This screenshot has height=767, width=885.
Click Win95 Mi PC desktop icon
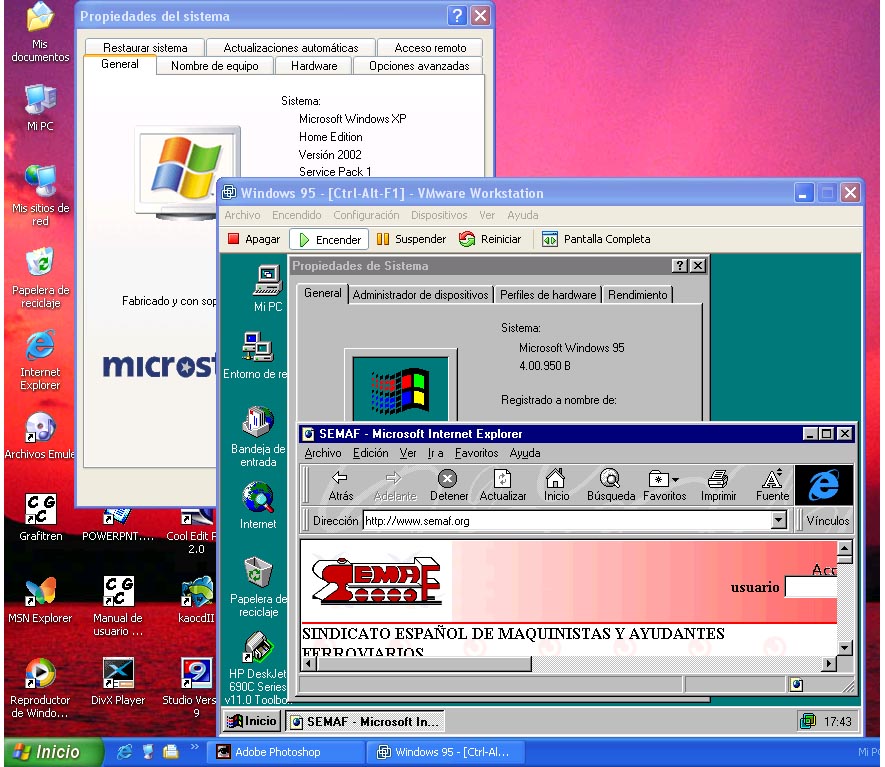268,288
